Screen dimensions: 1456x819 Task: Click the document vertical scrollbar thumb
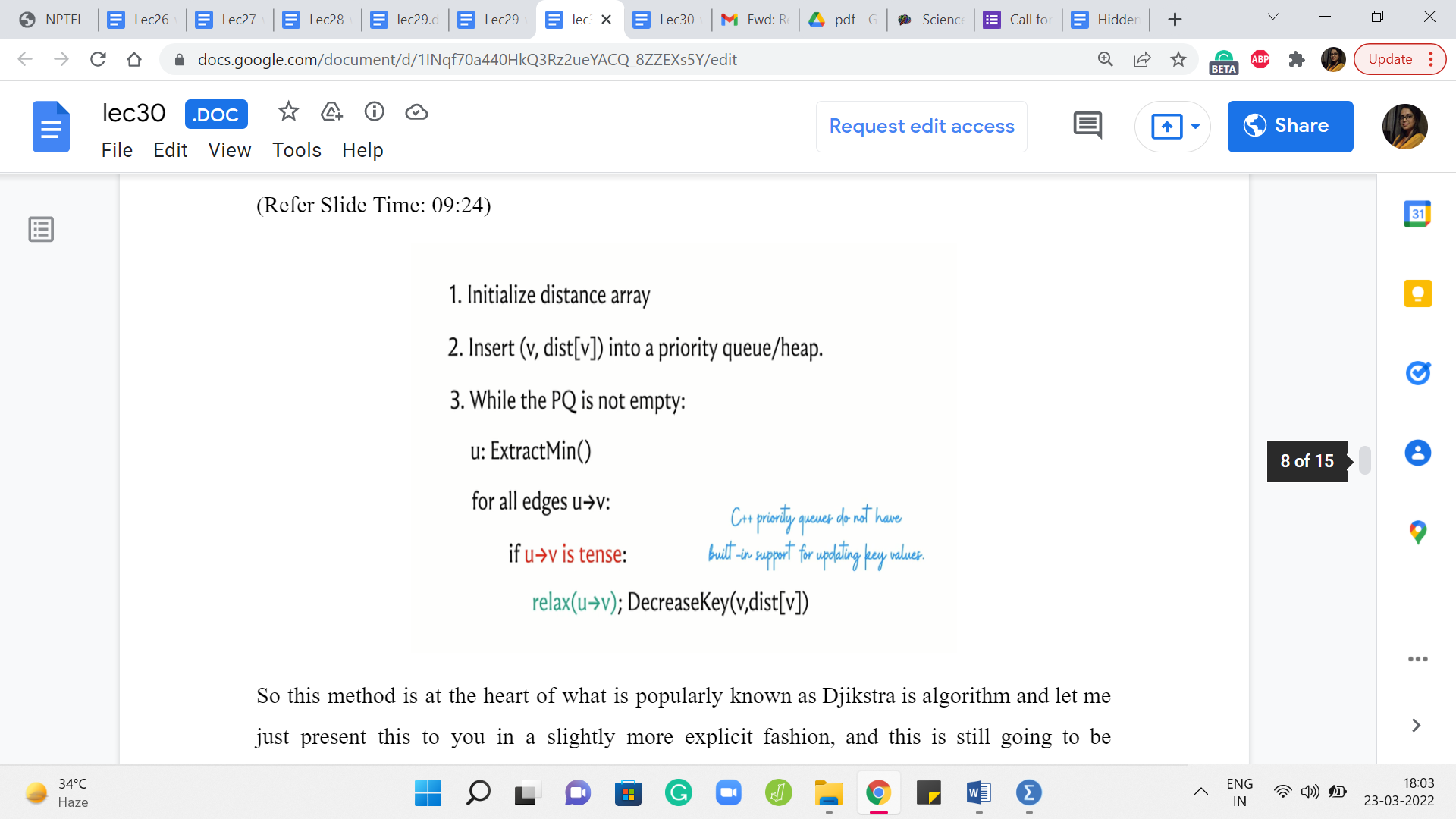1364,460
